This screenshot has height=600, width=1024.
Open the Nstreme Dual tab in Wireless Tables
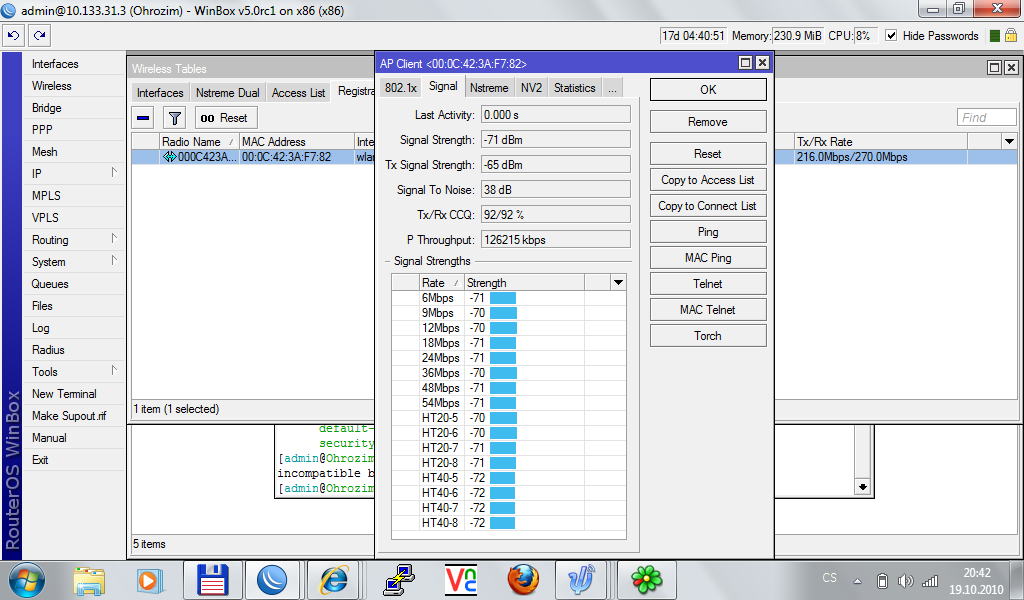click(228, 93)
